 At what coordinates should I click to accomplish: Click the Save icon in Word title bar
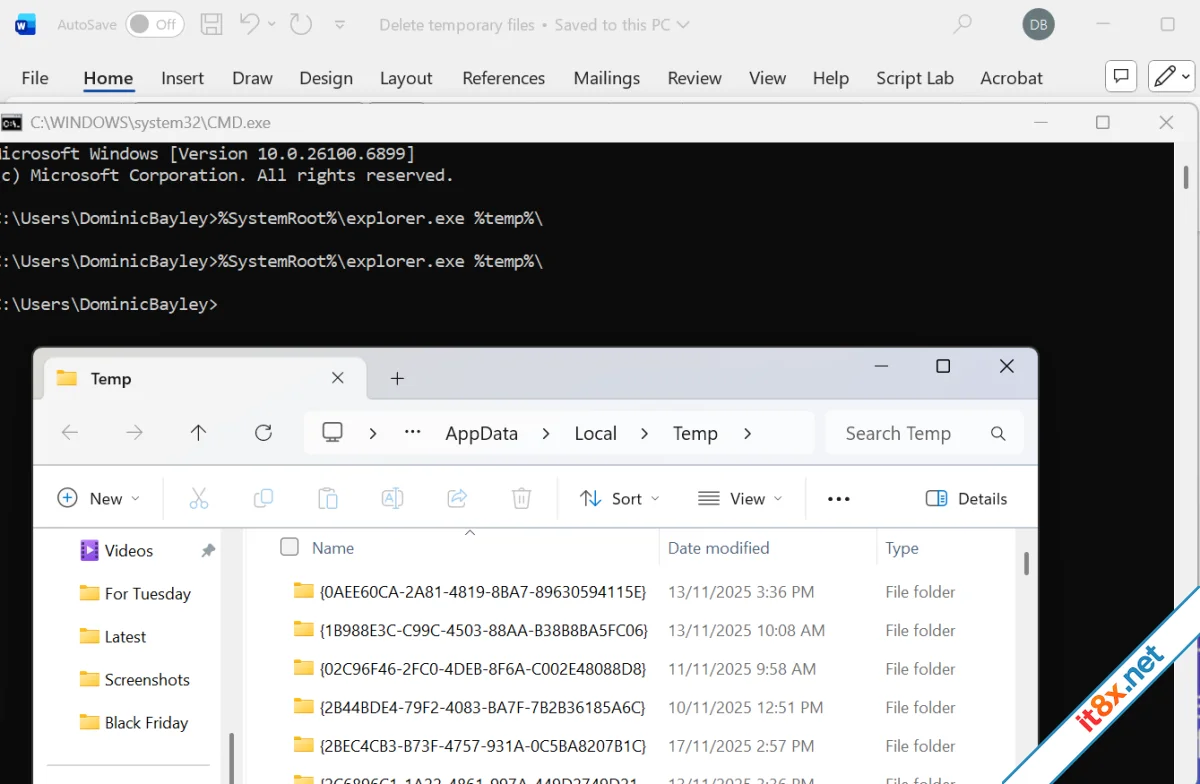coord(211,24)
